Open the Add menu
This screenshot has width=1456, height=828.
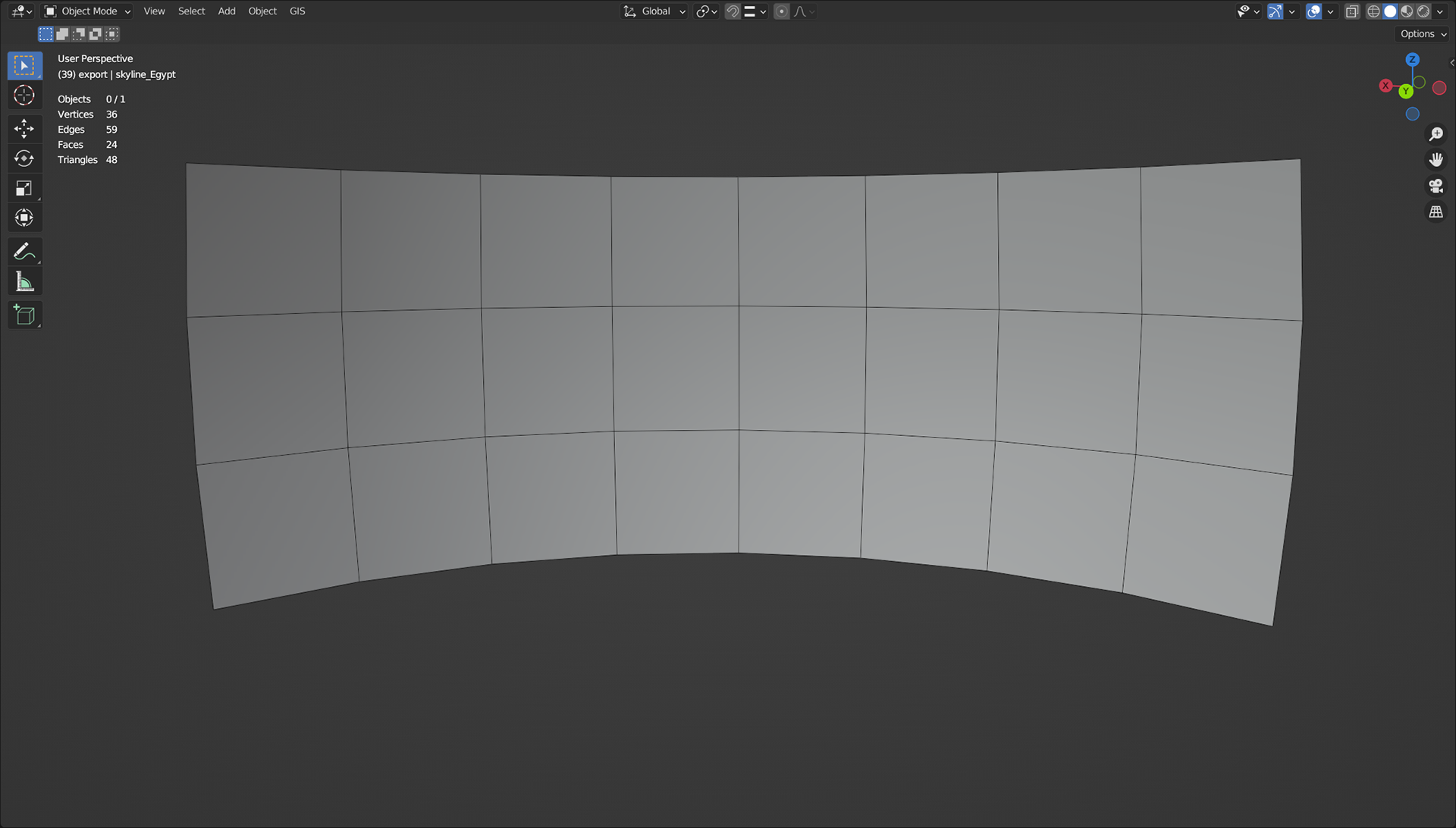tap(227, 11)
